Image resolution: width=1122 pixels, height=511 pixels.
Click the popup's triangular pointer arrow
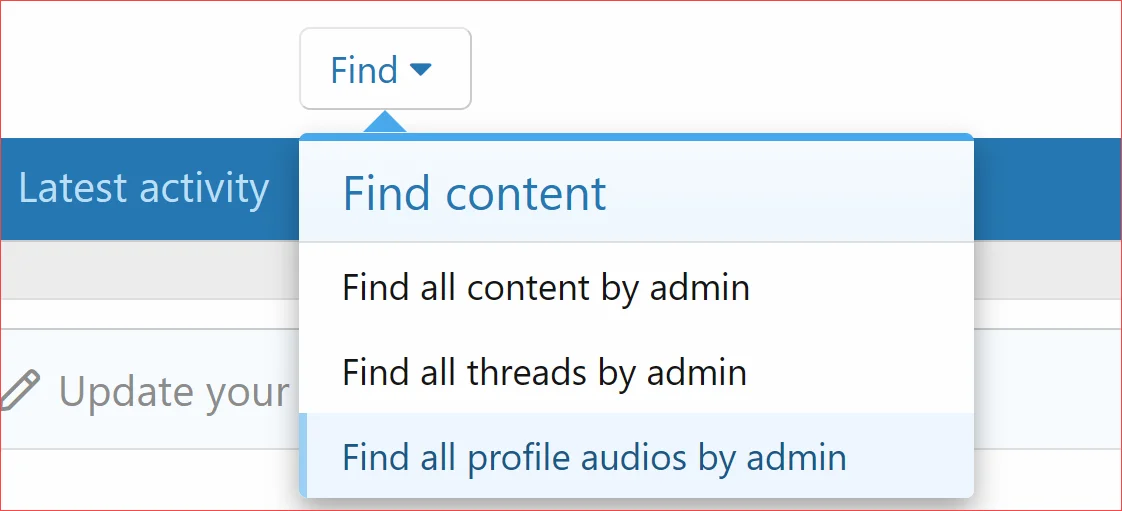click(x=385, y=123)
